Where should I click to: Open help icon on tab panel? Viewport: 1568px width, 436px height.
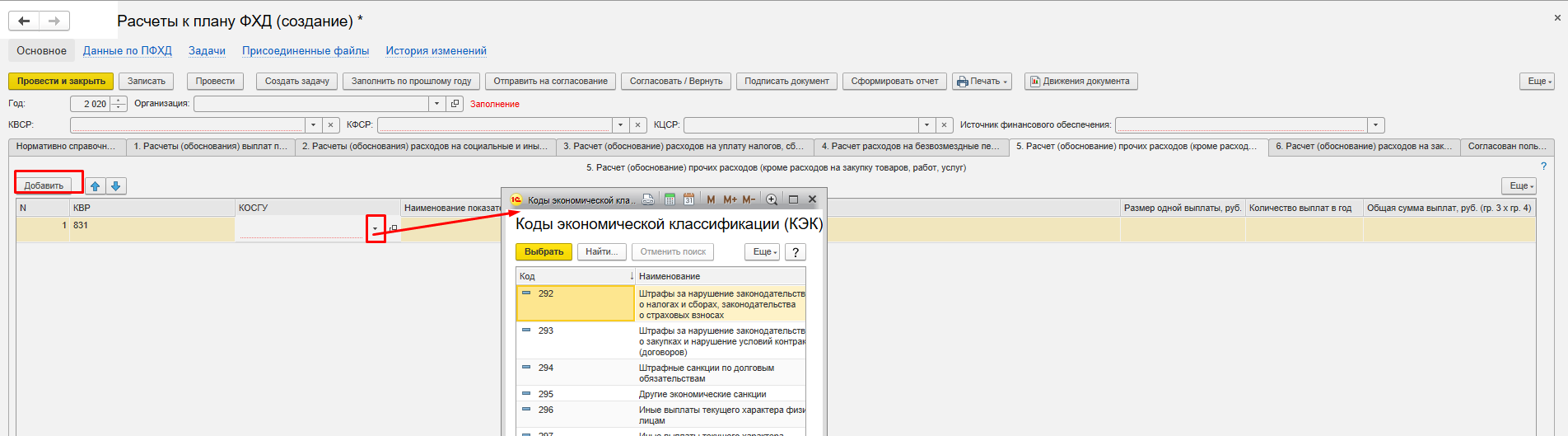click(1544, 166)
